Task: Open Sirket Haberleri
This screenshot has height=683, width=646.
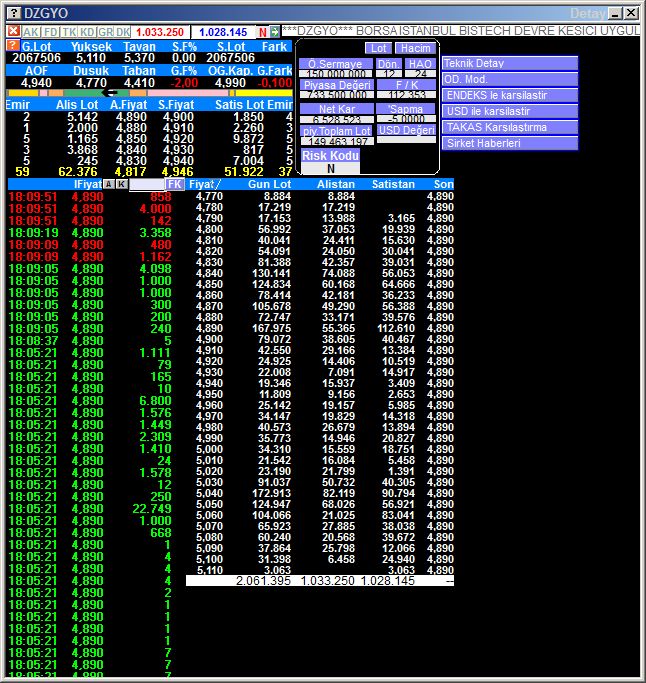Action: 510,143
